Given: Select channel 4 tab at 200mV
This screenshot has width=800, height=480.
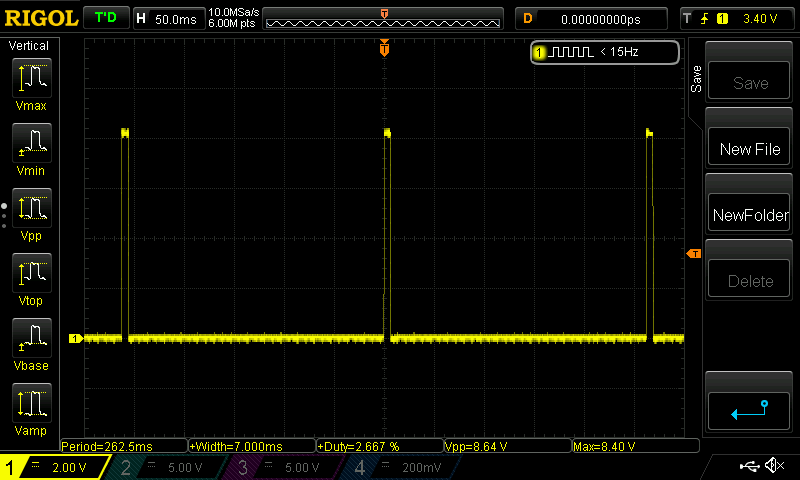Looking at the screenshot, I should [x=403, y=467].
